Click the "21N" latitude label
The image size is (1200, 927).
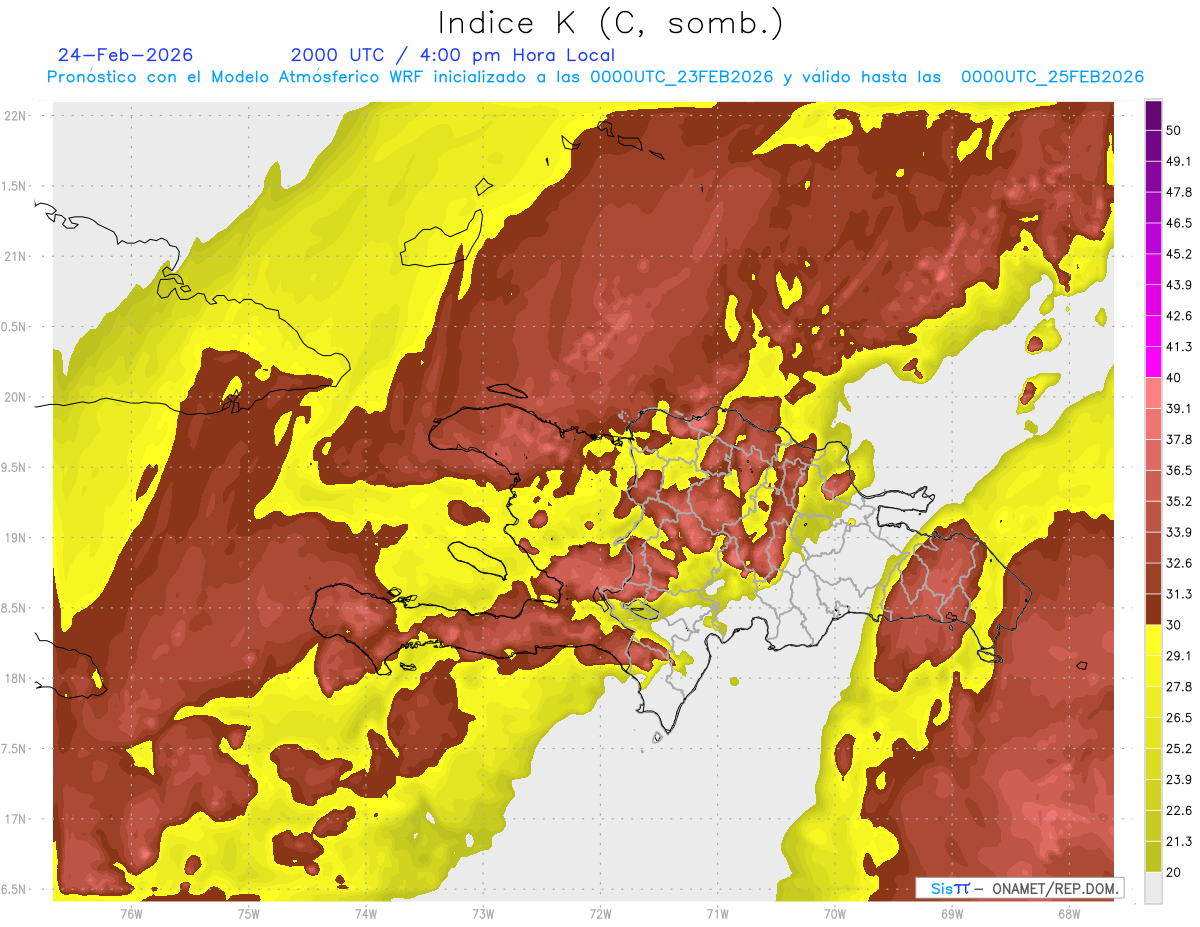[17, 256]
